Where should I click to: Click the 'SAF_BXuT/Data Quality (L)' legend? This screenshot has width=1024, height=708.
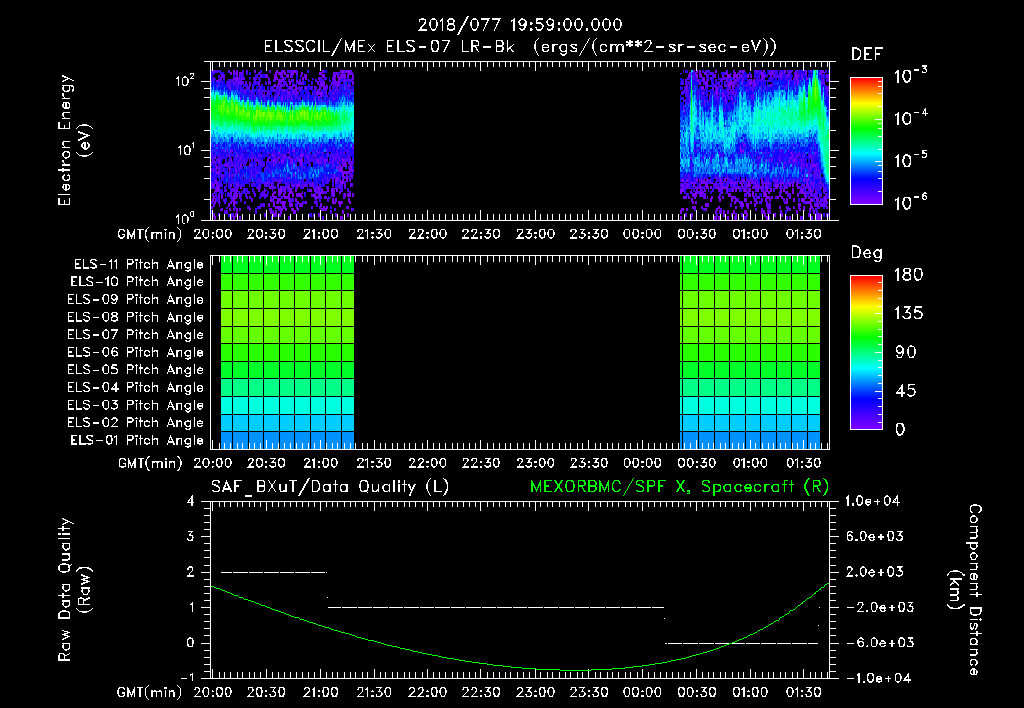pyautogui.click(x=330, y=487)
